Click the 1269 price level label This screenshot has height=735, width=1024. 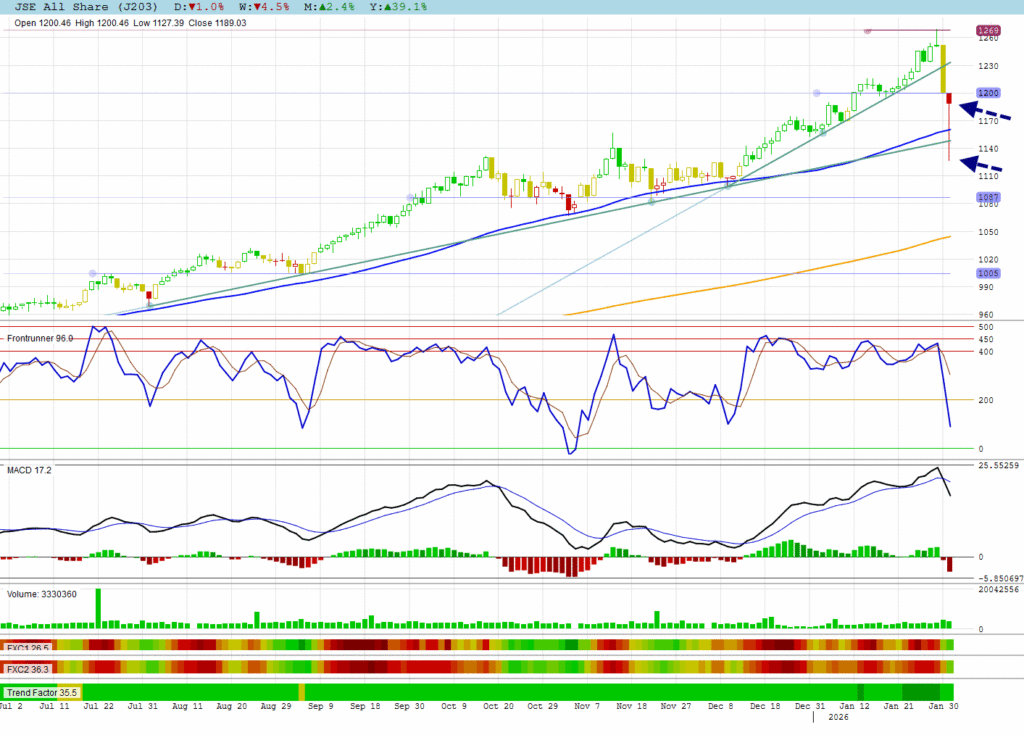coord(989,31)
